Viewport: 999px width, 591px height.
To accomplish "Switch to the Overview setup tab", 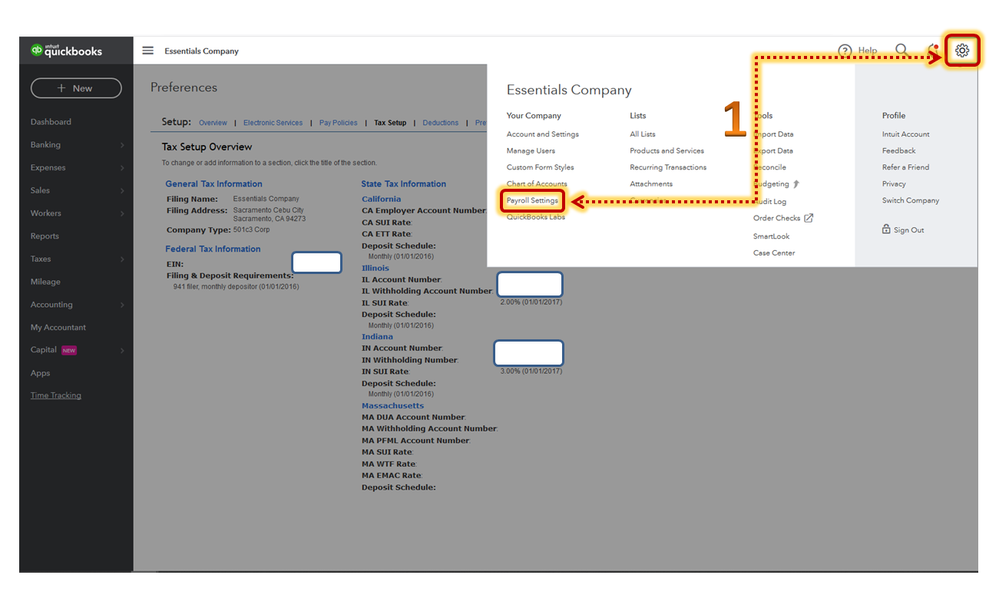I will click(213, 123).
